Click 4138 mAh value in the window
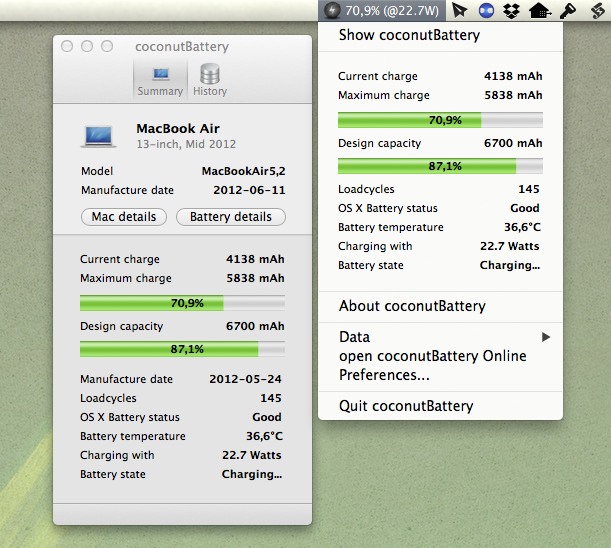This screenshot has height=548, width=611. click(255, 259)
